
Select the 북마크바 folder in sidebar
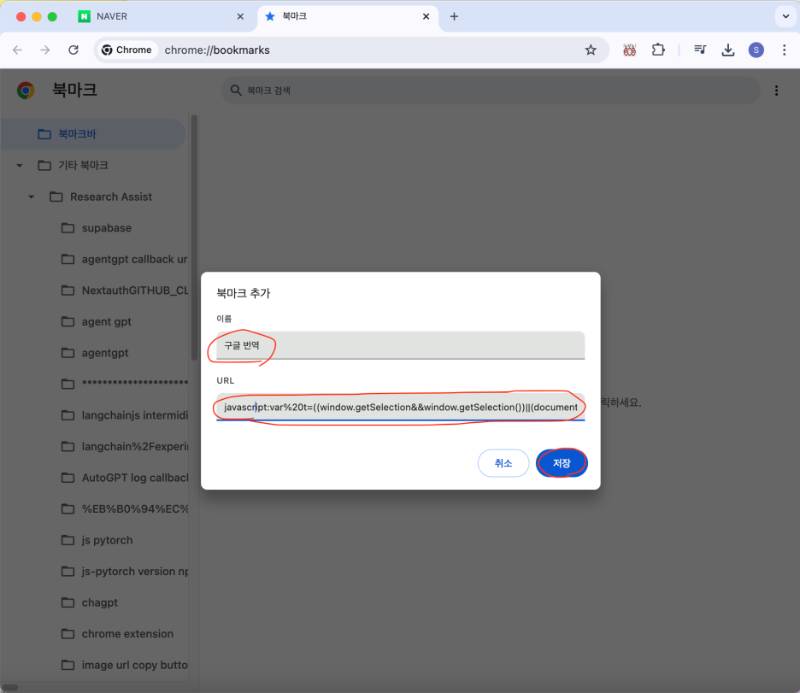(77, 134)
